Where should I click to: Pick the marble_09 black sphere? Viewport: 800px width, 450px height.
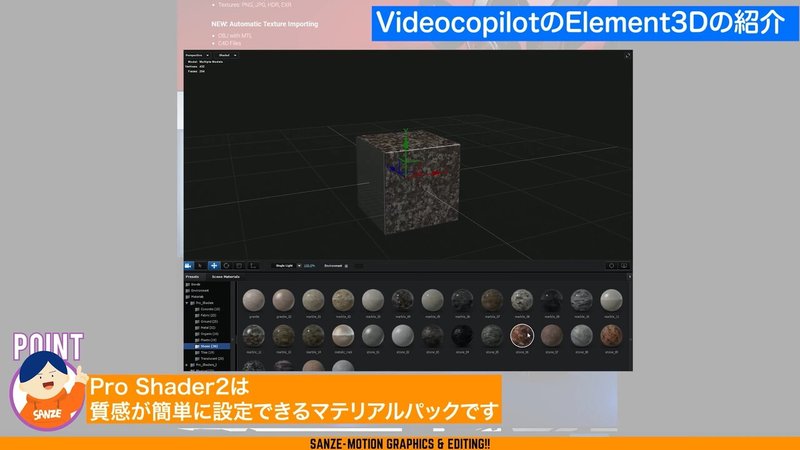(552, 300)
